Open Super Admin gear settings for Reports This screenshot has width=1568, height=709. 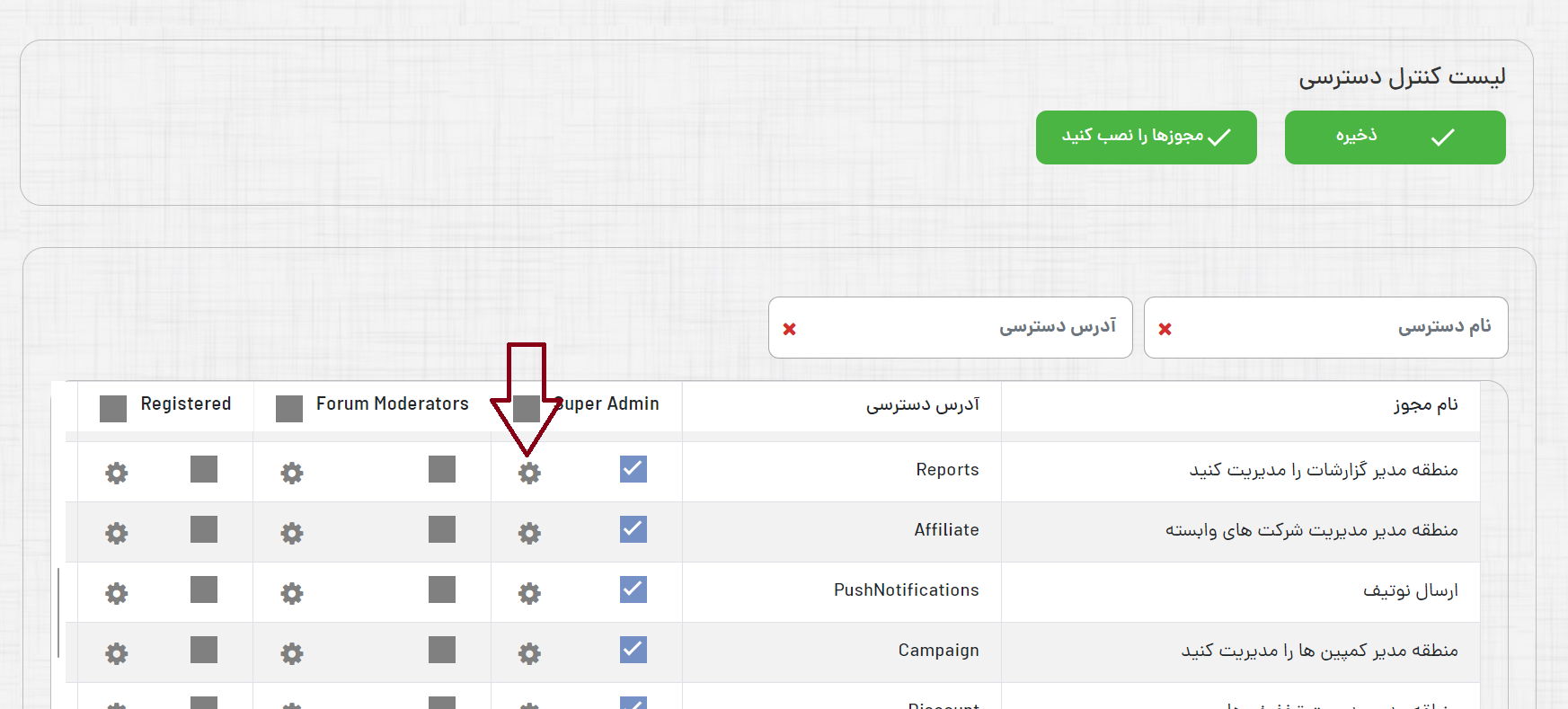529,473
